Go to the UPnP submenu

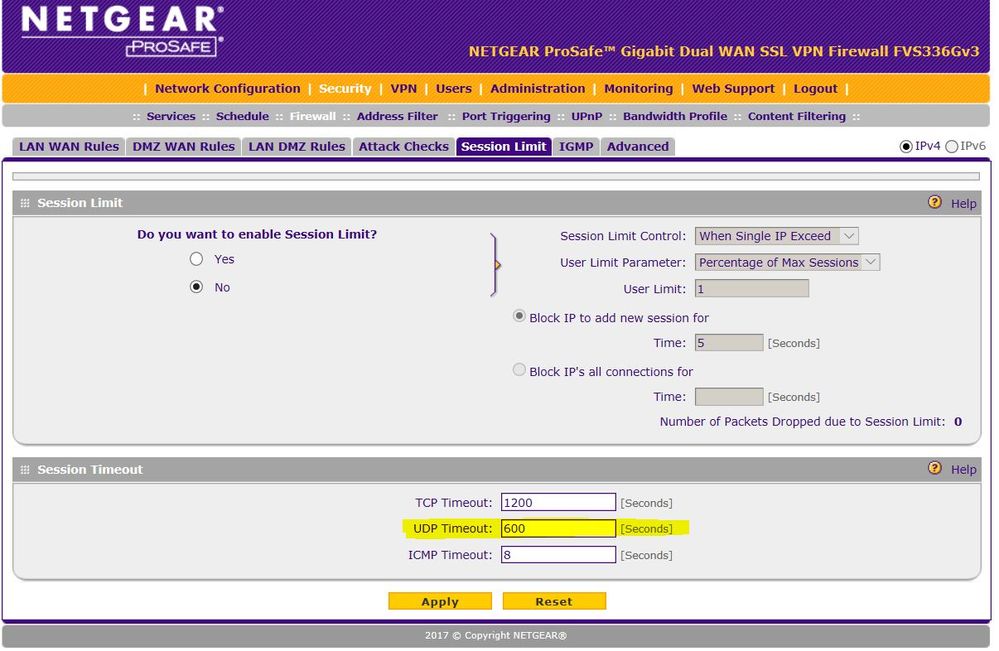(x=586, y=117)
